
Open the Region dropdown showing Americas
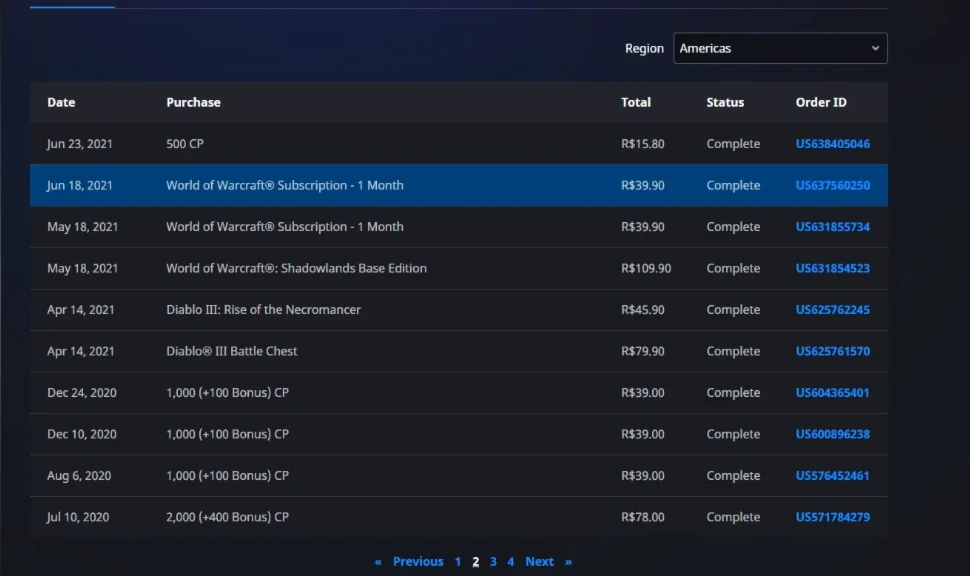[780, 48]
